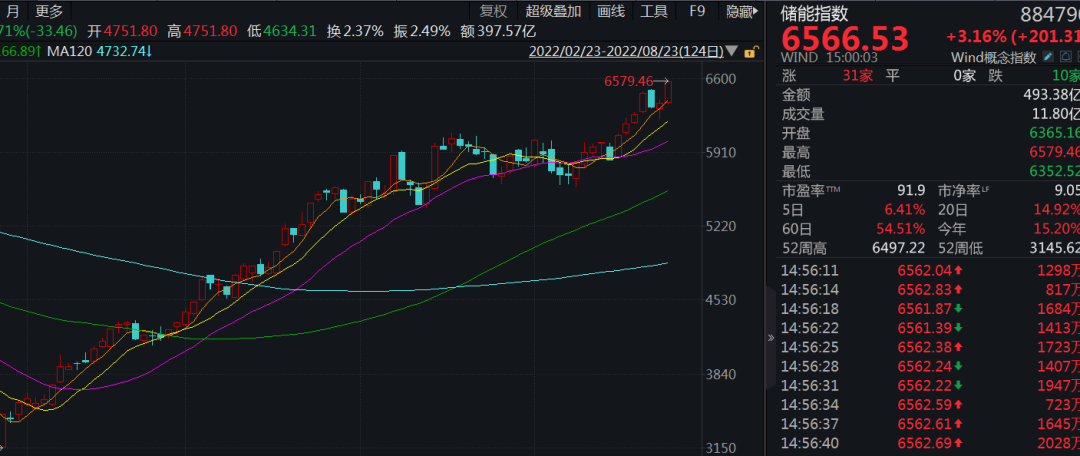Screen dimensions: 1080x456
Task: Click the 超级叠加 button
Action: pos(554,12)
